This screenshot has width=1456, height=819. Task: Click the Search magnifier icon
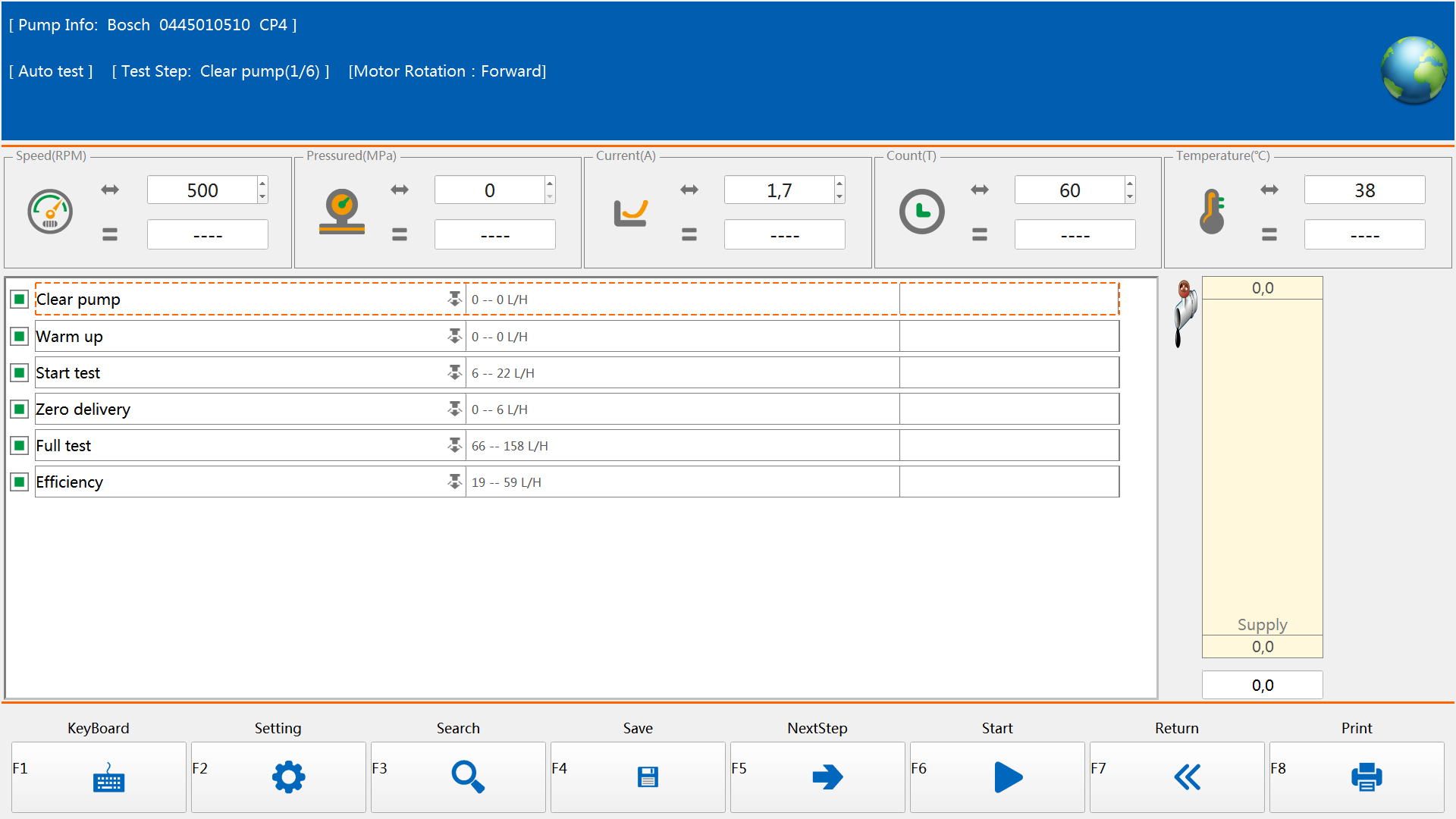pyautogui.click(x=467, y=777)
